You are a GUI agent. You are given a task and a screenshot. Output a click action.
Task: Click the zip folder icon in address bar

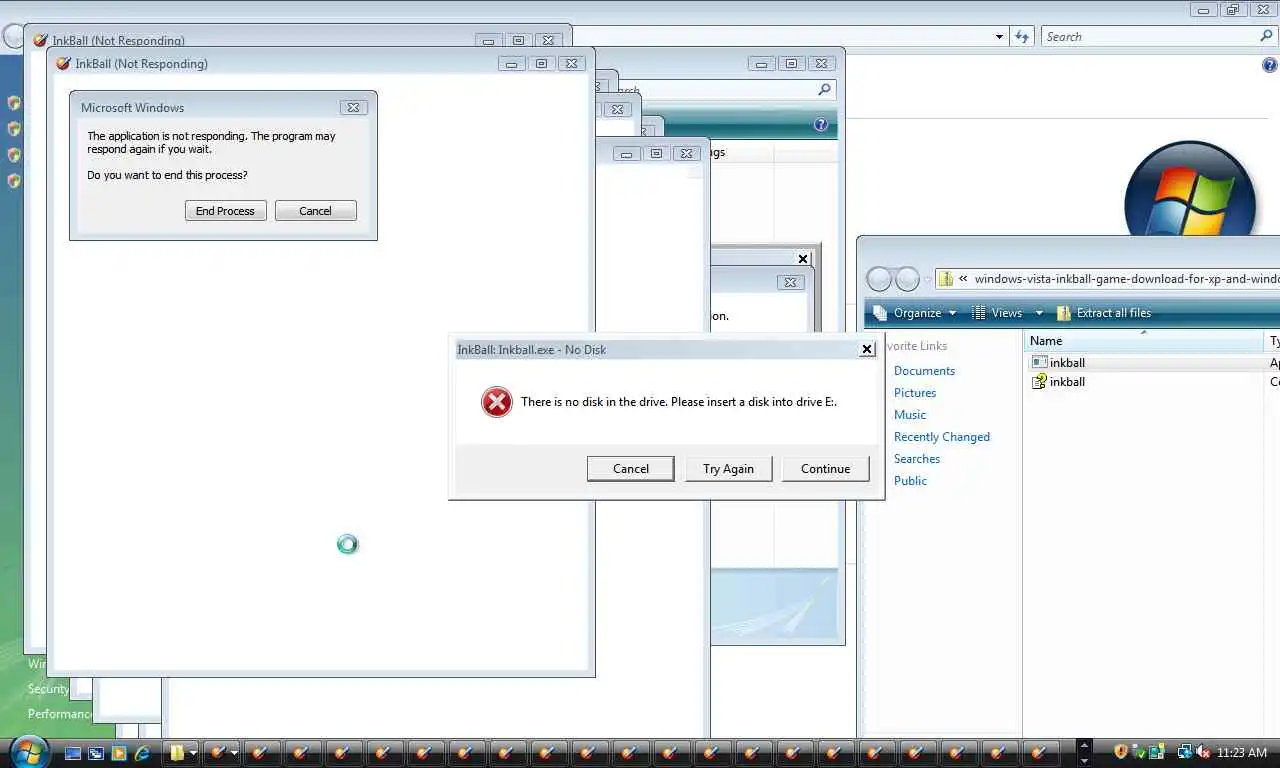pos(945,279)
